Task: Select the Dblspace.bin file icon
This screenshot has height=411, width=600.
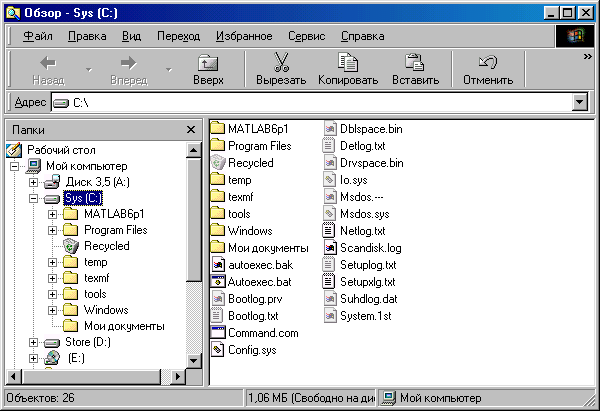Action: click(x=329, y=129)
